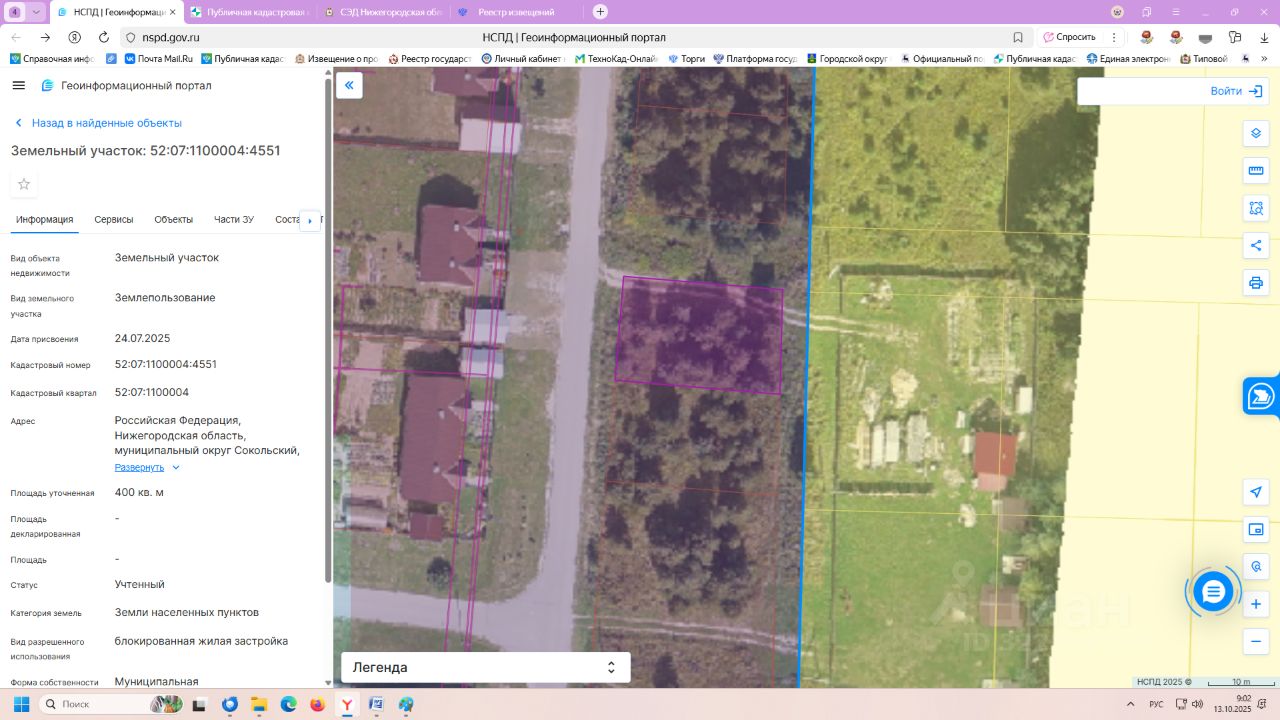
Task: Zoom in on the map
Action: pyautogui.click(x=1256, y=604)
